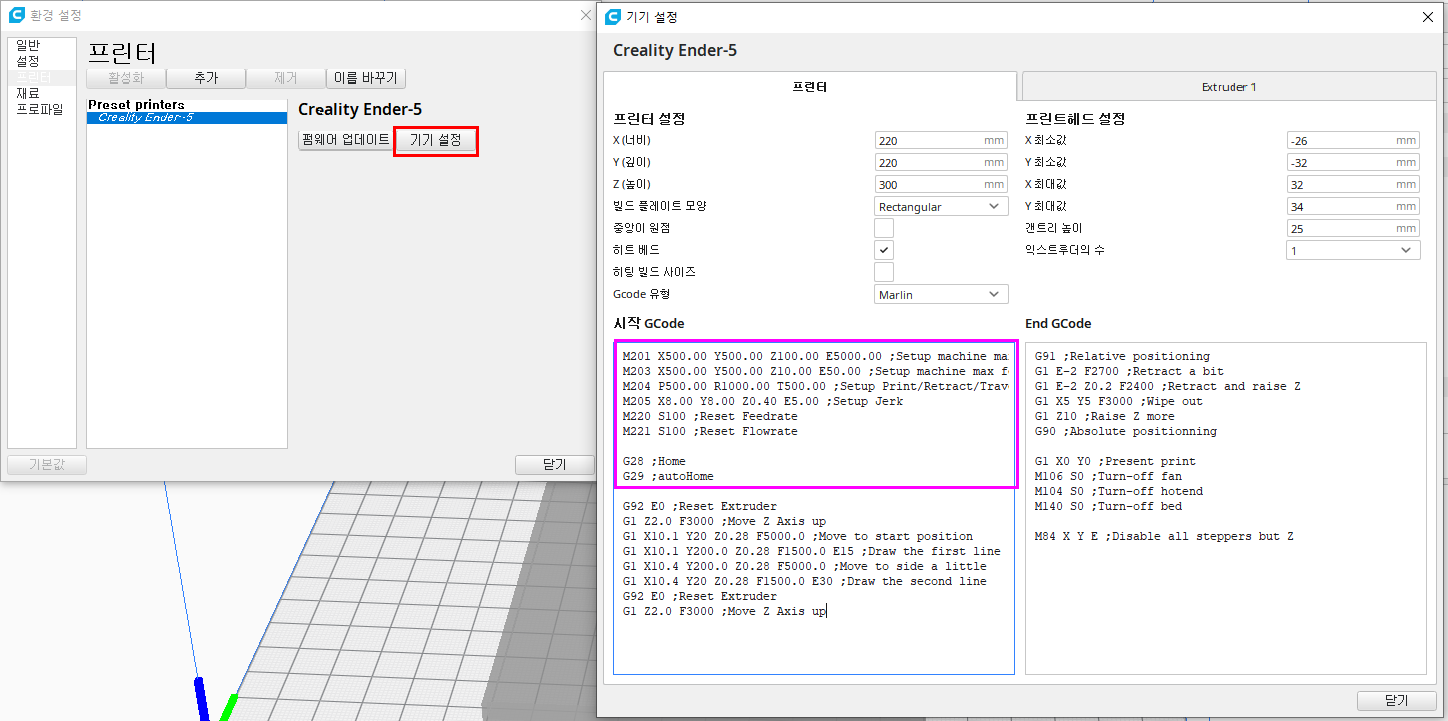The image size is (1448, 721).
Task: Click 닫기 in the 환경 설정 window
Action: pyautogui.click(x=555, y=465)
